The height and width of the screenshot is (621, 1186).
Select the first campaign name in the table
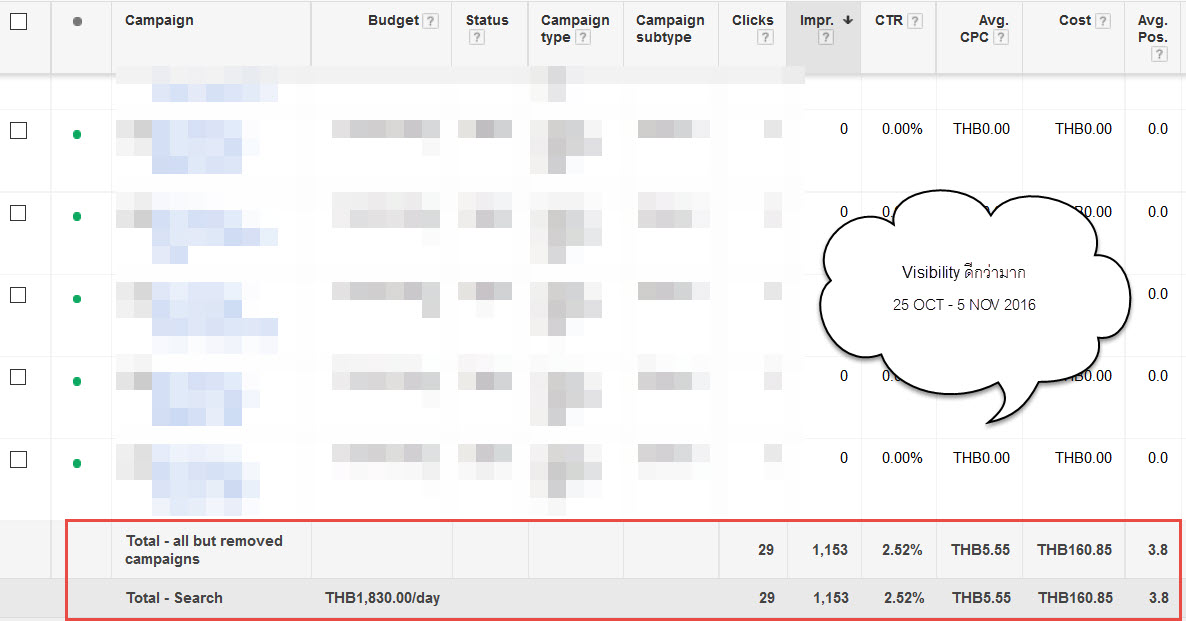tap(195, 145)
